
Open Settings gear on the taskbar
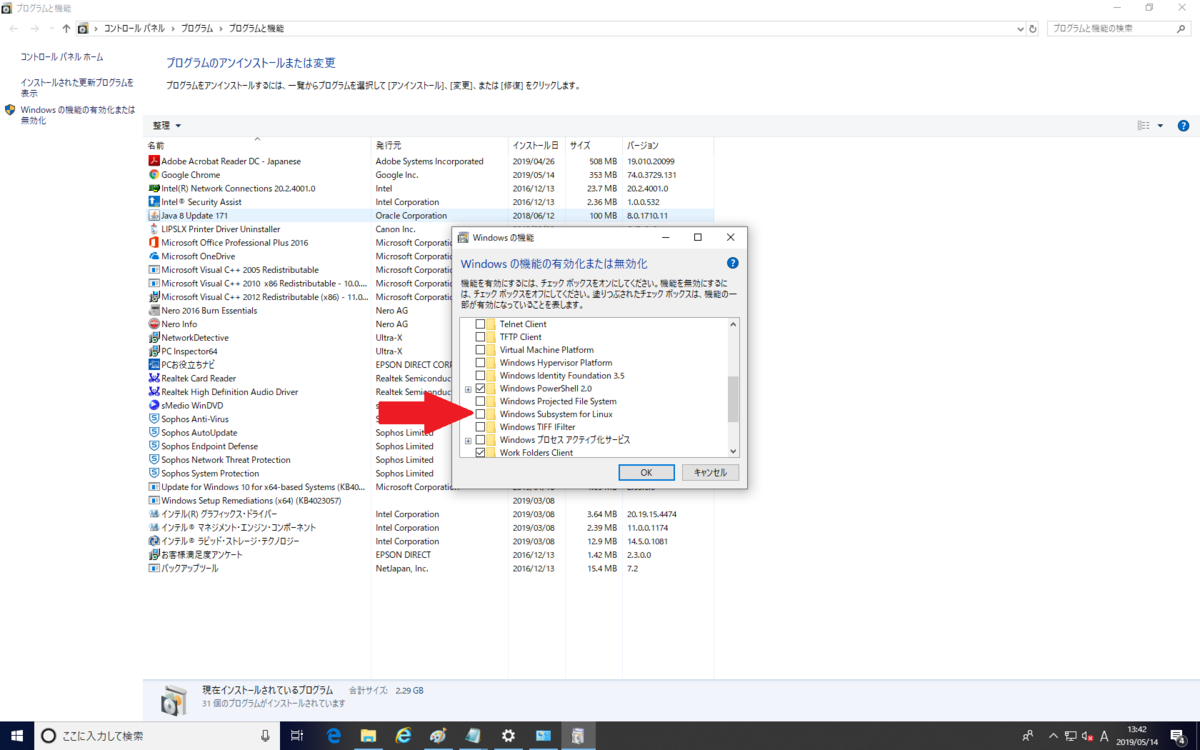[508, 735]
